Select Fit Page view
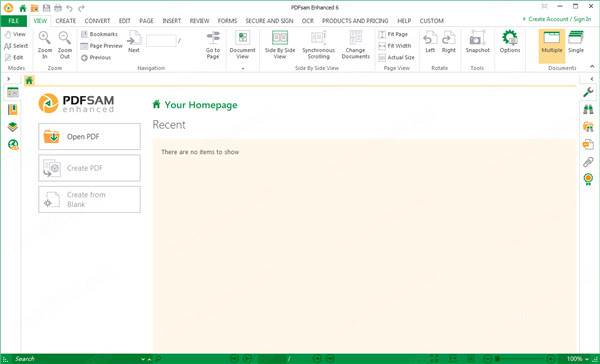Screen dimensions: 600x364 (393, 34)
